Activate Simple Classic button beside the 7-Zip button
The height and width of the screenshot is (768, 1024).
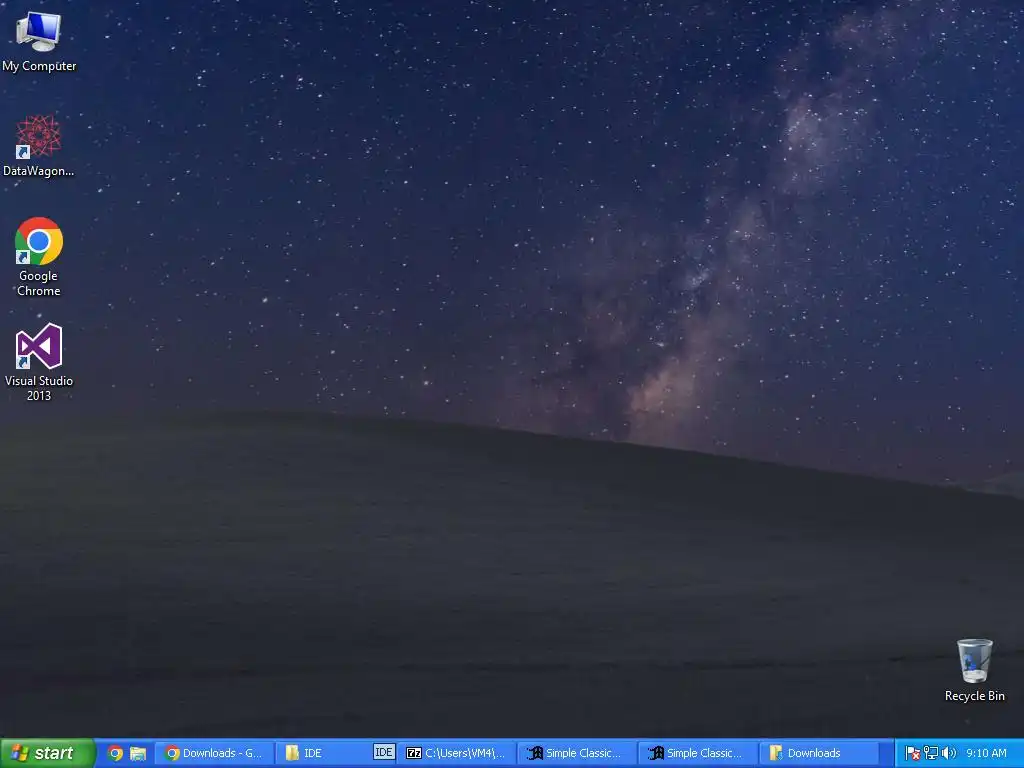(577, 753)
